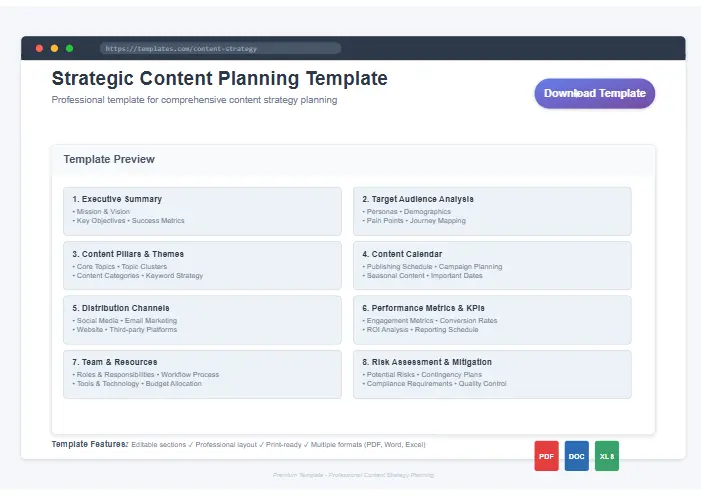Click the Template Features label
This screenshot has width=701, height=496.
pyautogui.click(x=90, y=444)
